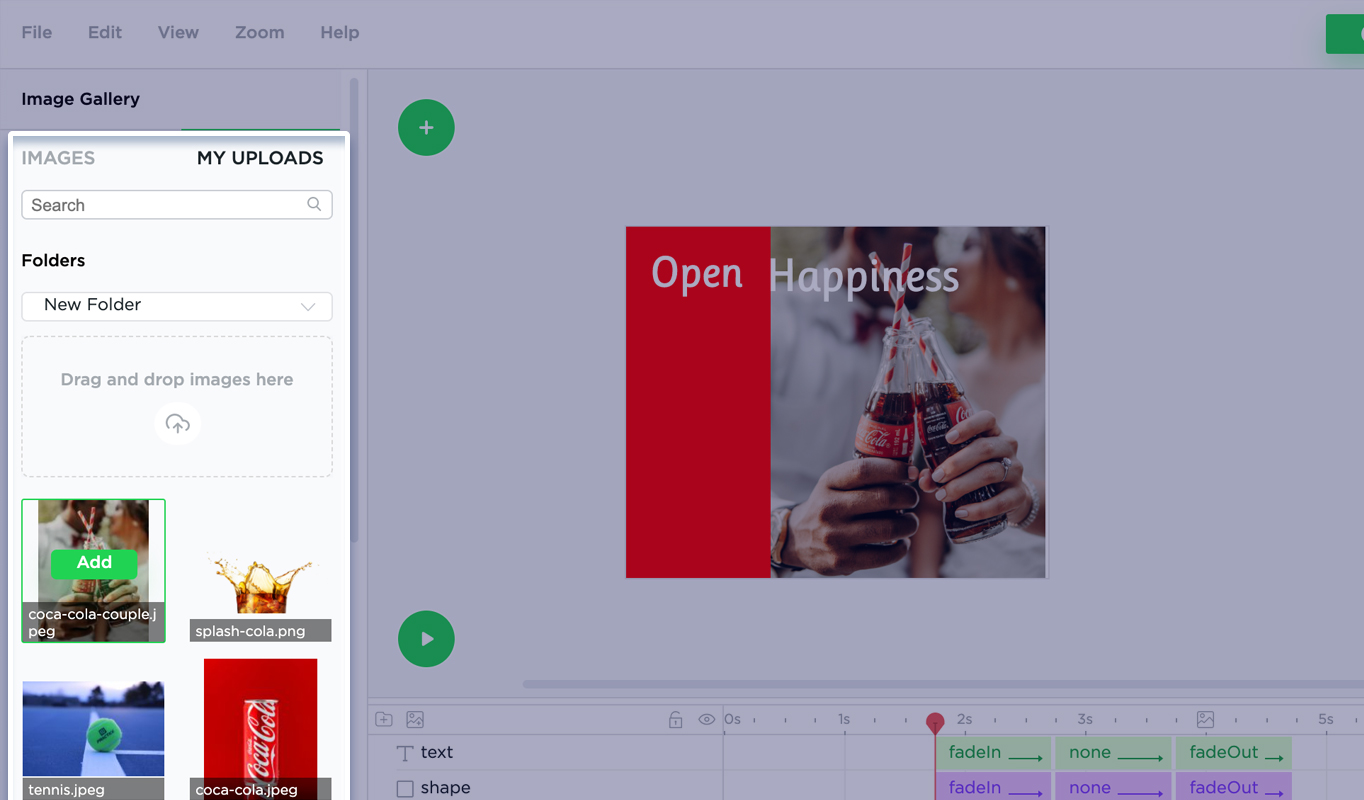
Task: Open the Zoom menu
Action: point(260,32)
